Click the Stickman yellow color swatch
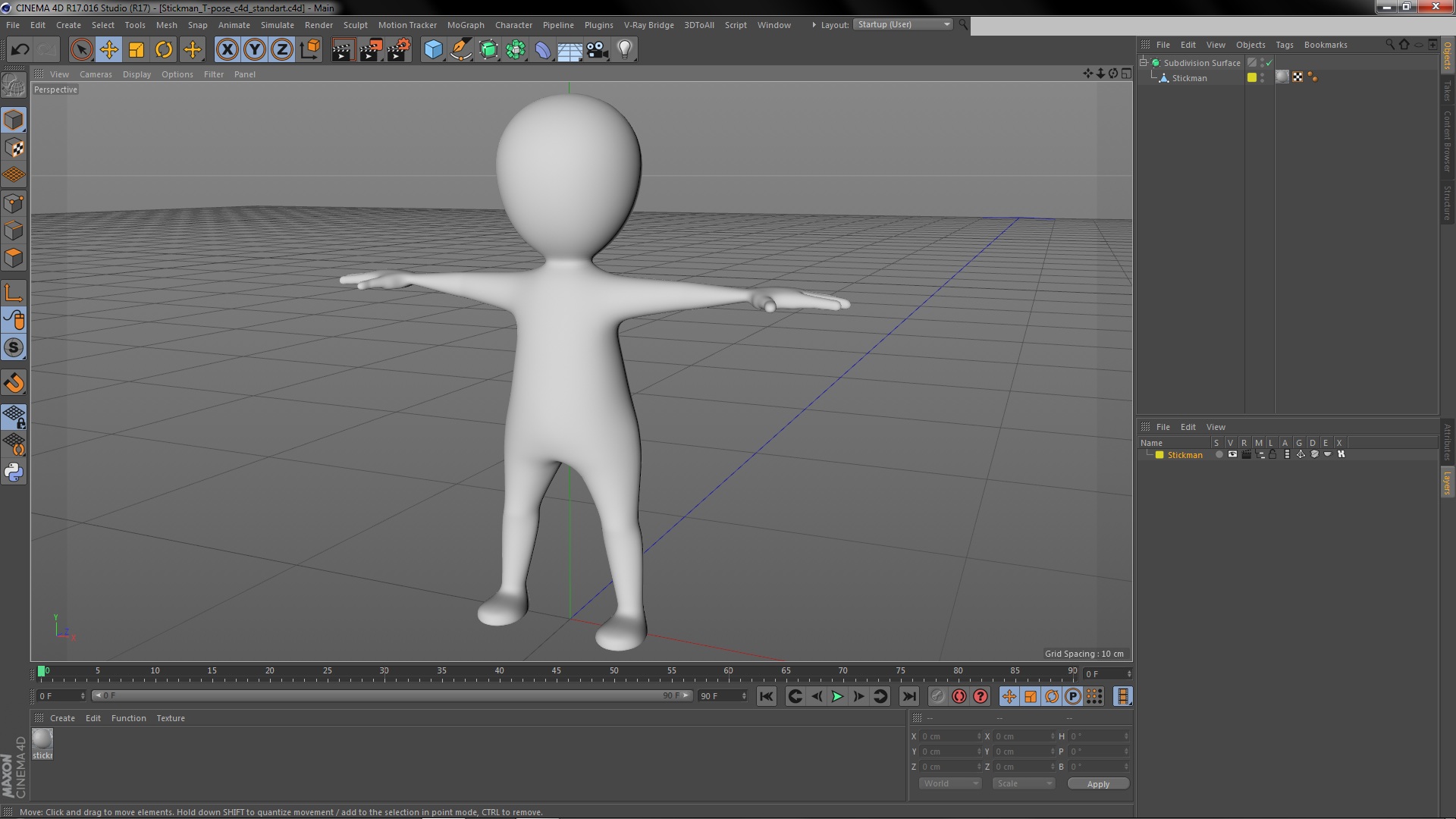Viewport: 1456px width, 819px height. click(x=1252, y=77)
